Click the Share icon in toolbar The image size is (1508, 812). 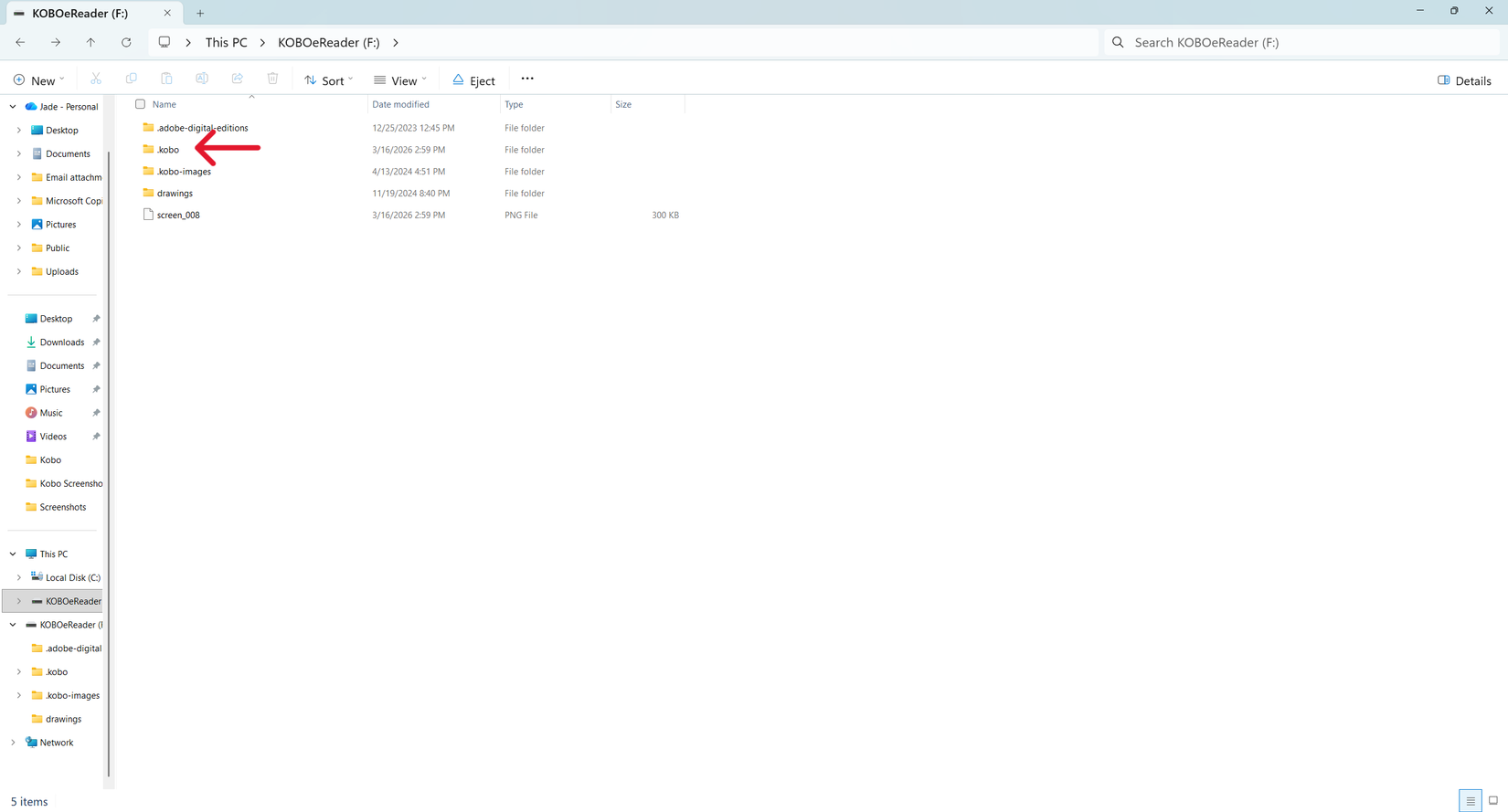238,79
